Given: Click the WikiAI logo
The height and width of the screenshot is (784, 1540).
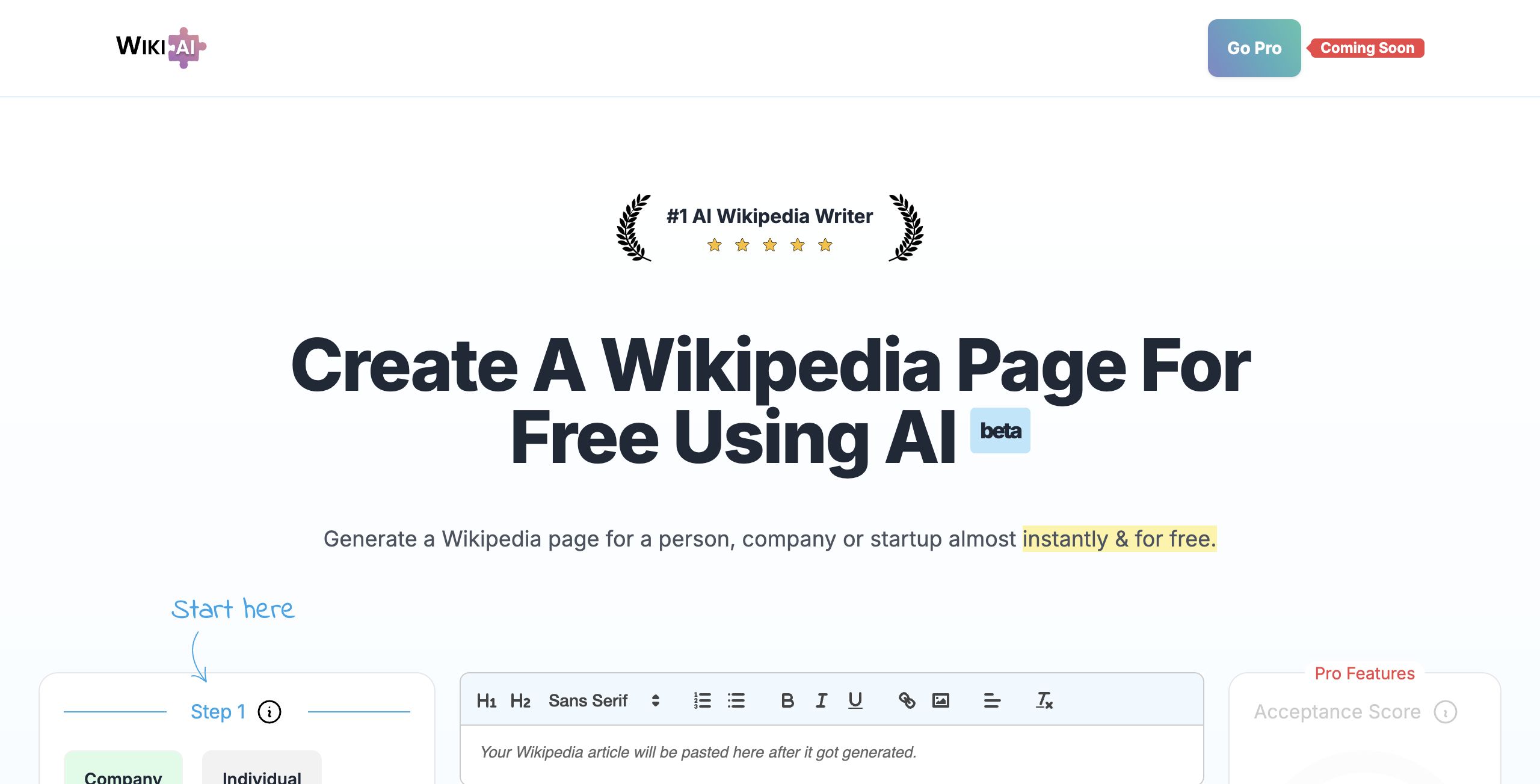Looking at the screenshot, I should [161, 47].
